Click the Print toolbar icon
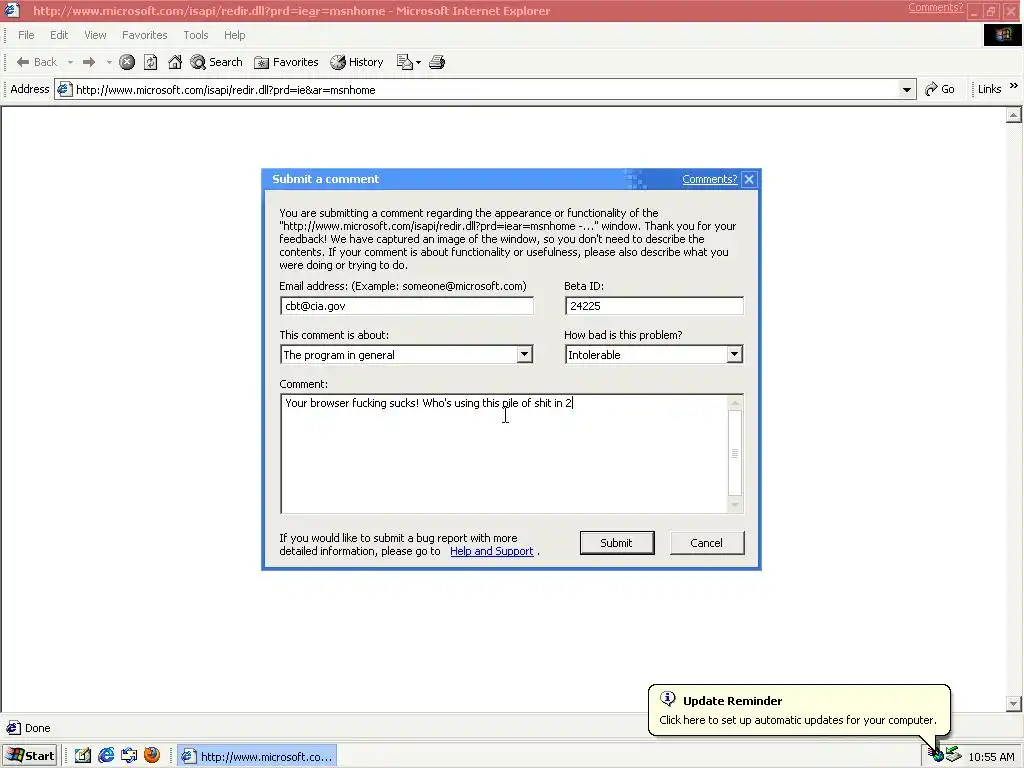The height and width of the screenshot is (768, 1024). click(437, 62)
